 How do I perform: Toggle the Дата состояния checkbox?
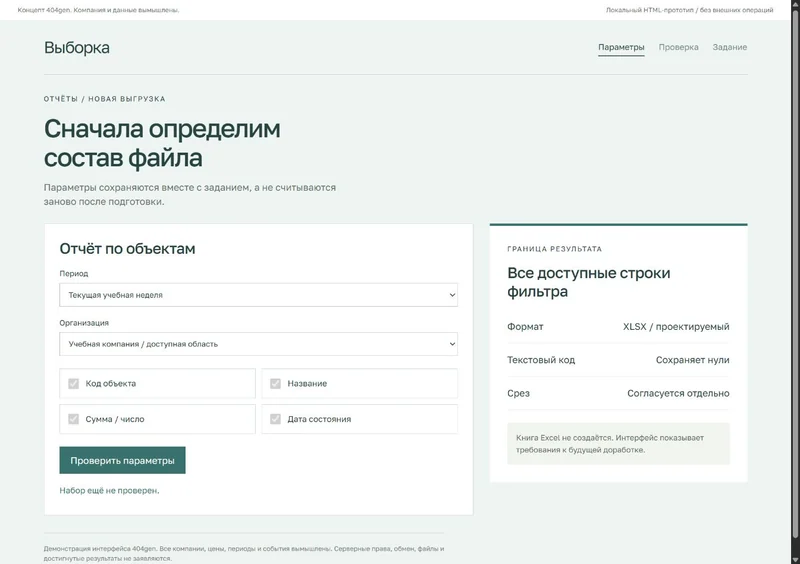(276, 419)
